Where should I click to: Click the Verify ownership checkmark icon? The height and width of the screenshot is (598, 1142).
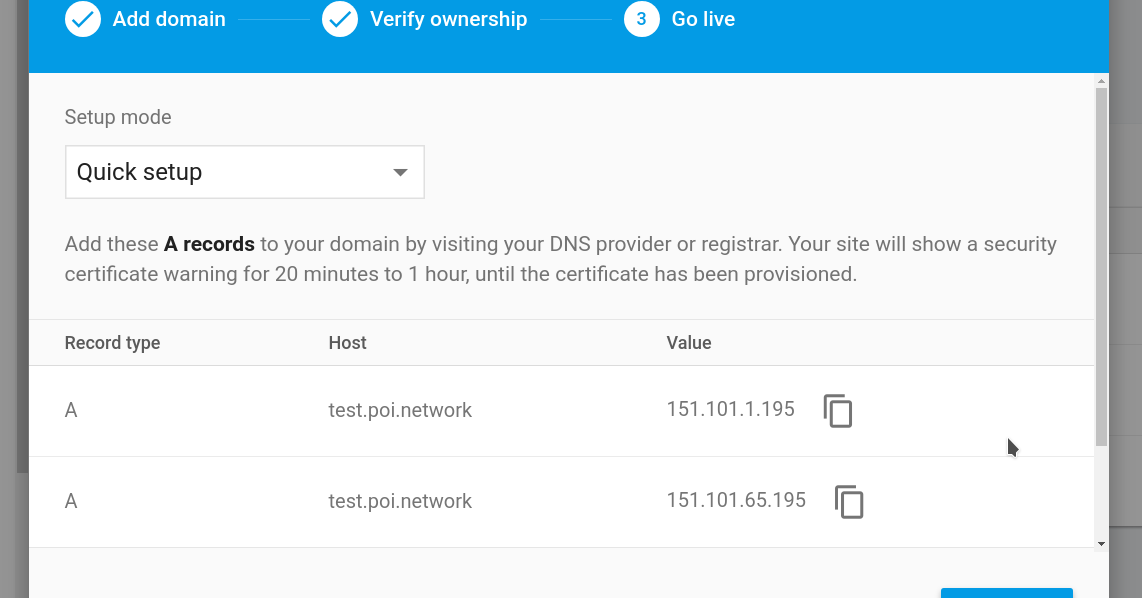[x=340, y=19]
